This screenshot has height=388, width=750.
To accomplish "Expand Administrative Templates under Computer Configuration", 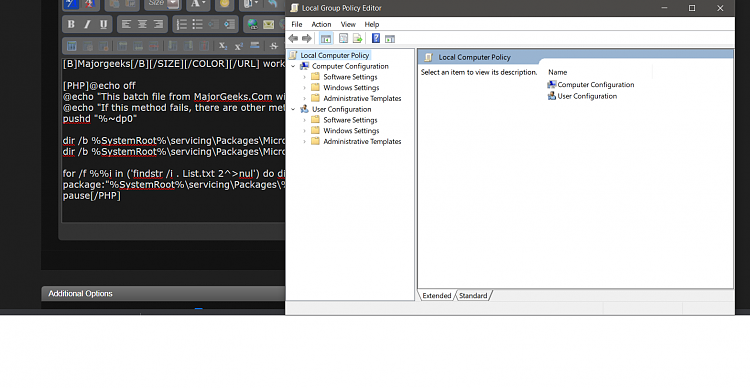I will (305, 98).
